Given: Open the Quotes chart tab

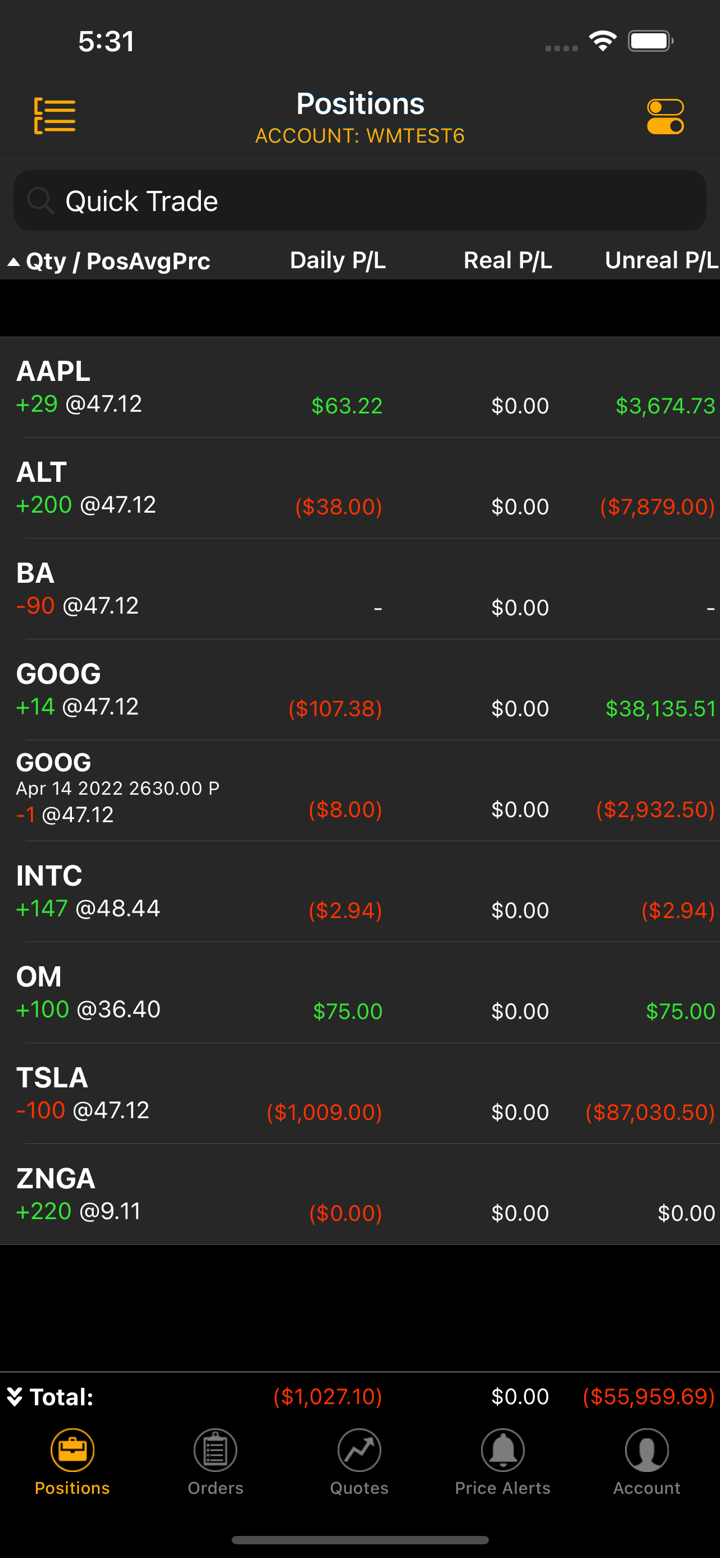Looking at the screenshot, I should pos(359,1462).
